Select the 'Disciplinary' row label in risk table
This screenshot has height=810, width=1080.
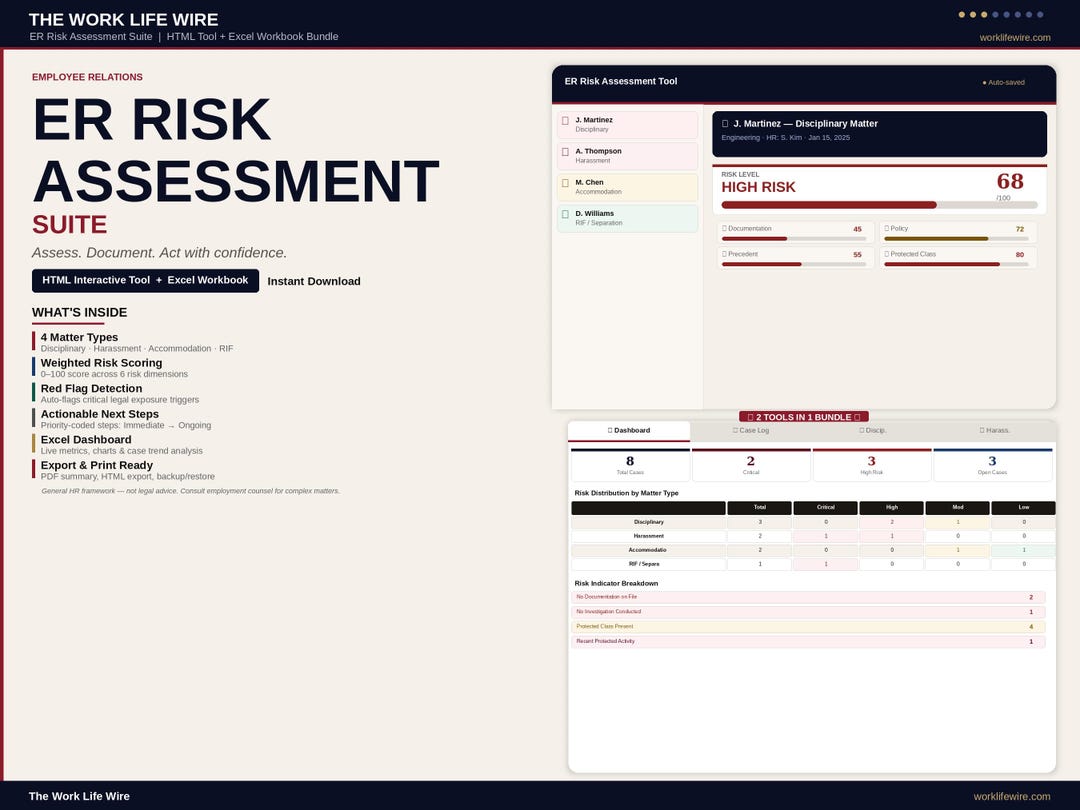pos(649,522)
